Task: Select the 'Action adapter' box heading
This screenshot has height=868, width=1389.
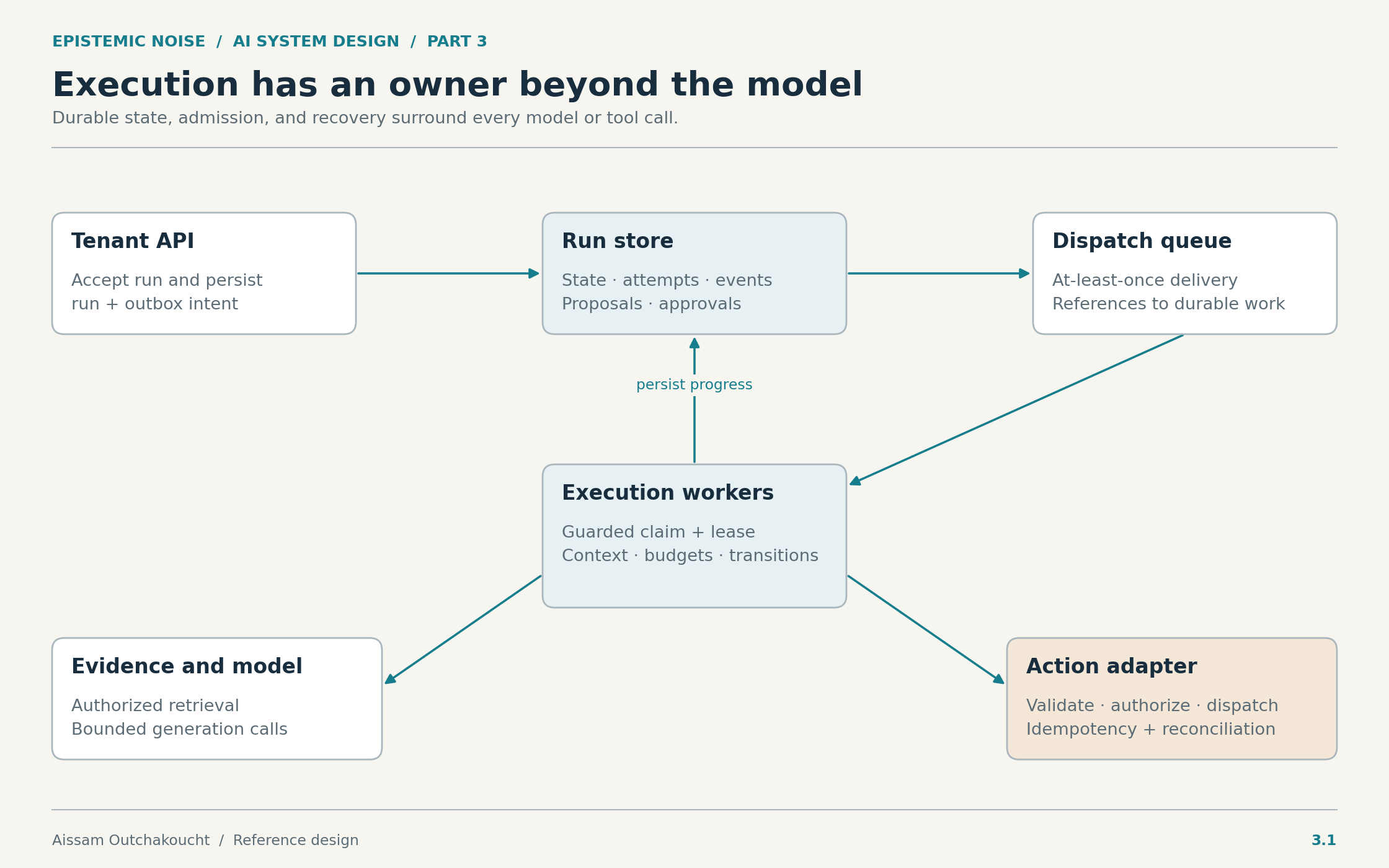Action: 1112,666
